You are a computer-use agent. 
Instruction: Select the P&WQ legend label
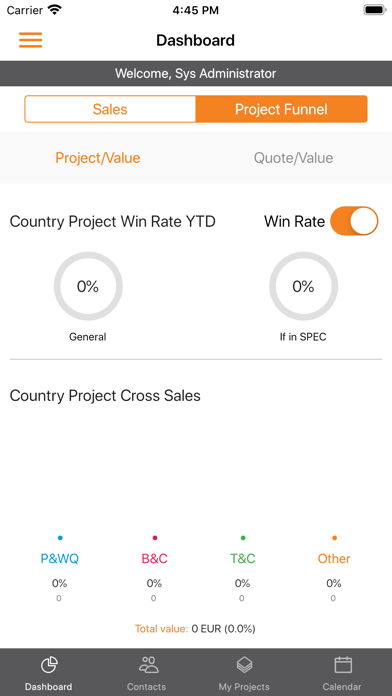(x=59, y=558)
